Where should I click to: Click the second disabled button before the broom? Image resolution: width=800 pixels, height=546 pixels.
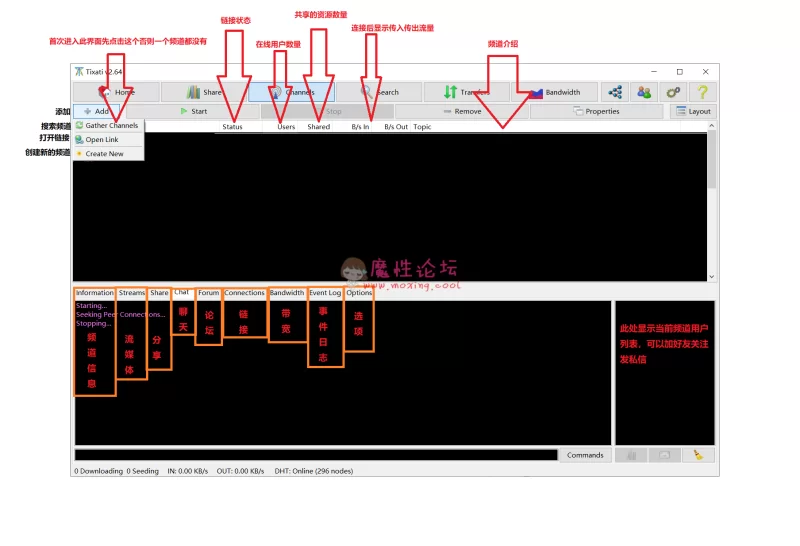pos(664,455)
